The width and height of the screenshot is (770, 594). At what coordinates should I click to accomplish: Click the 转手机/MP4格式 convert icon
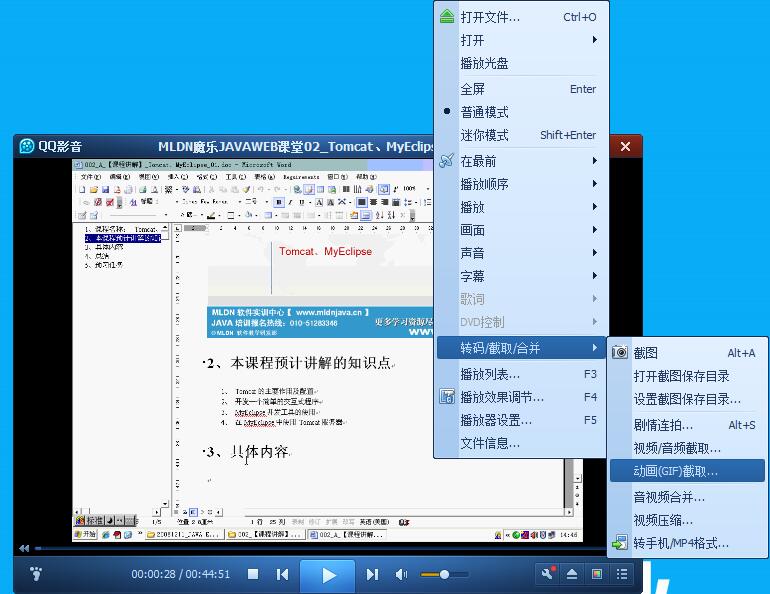pos(620,542)
